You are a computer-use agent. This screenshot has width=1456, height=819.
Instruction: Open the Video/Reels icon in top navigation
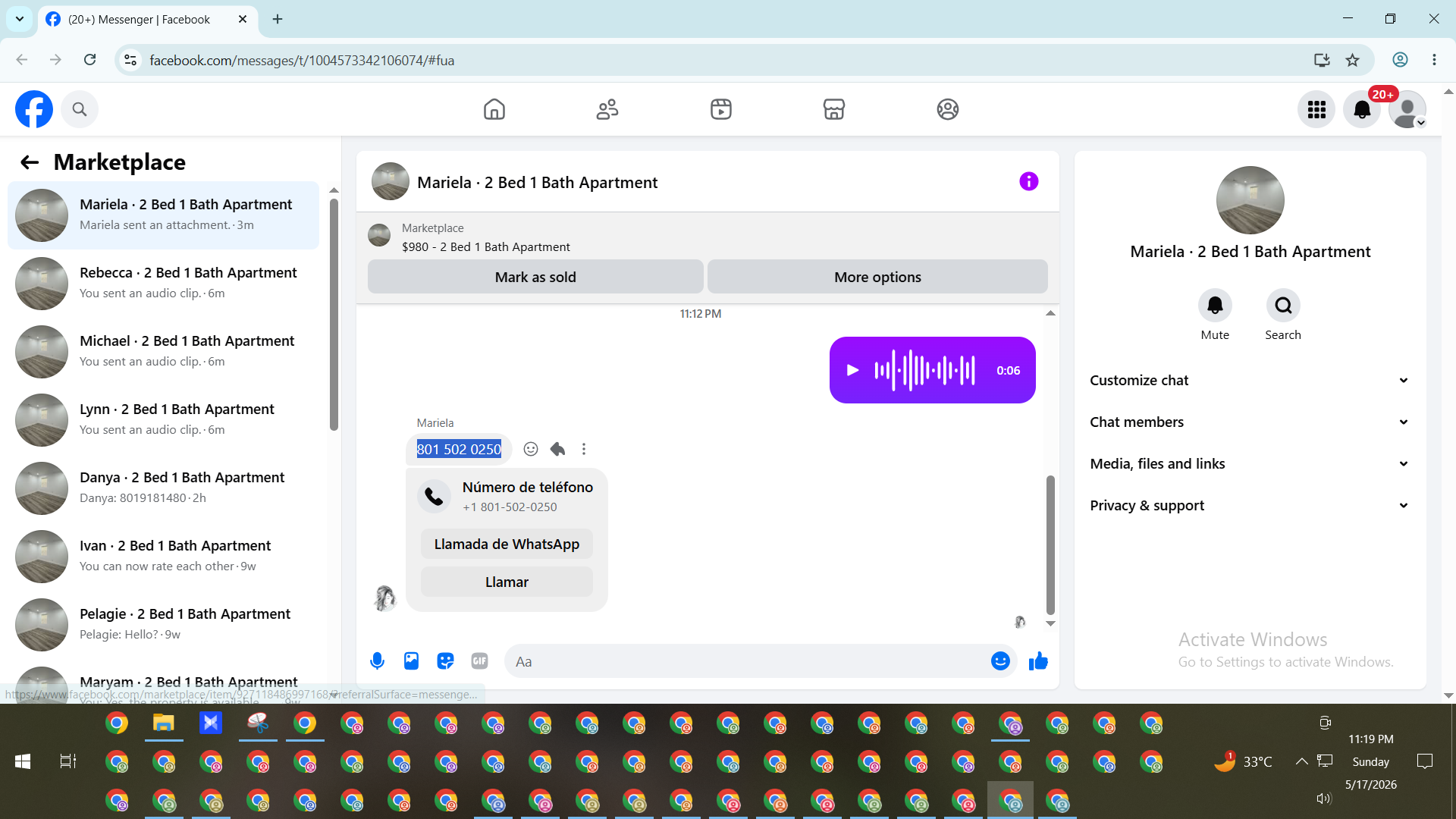(x=721, y=109)
